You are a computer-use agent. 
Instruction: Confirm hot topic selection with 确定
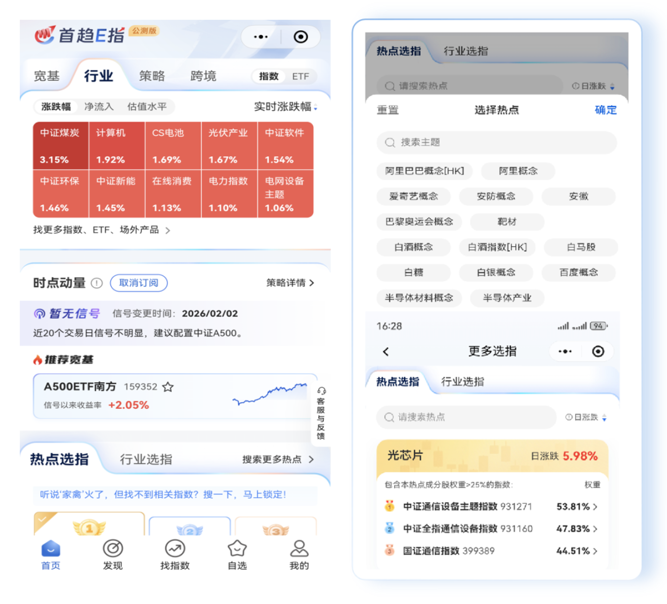pos(605,110)
